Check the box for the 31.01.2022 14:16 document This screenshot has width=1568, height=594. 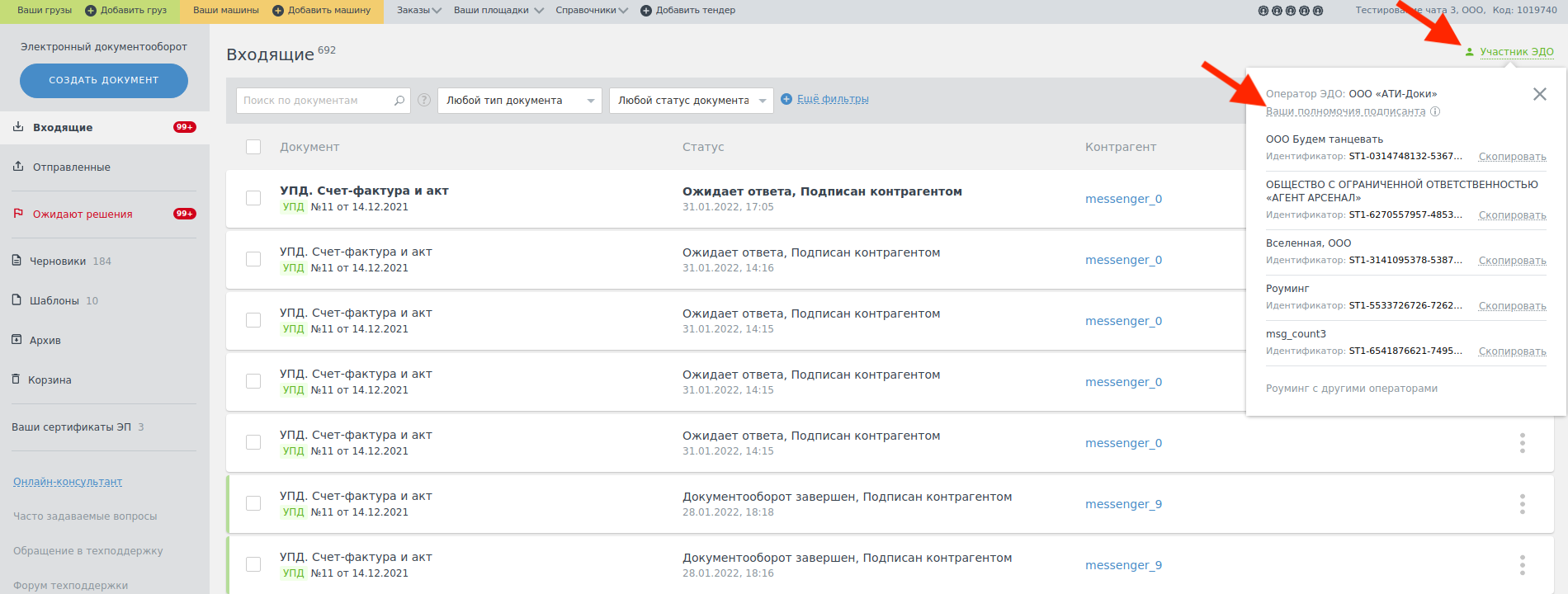[253, 259]
